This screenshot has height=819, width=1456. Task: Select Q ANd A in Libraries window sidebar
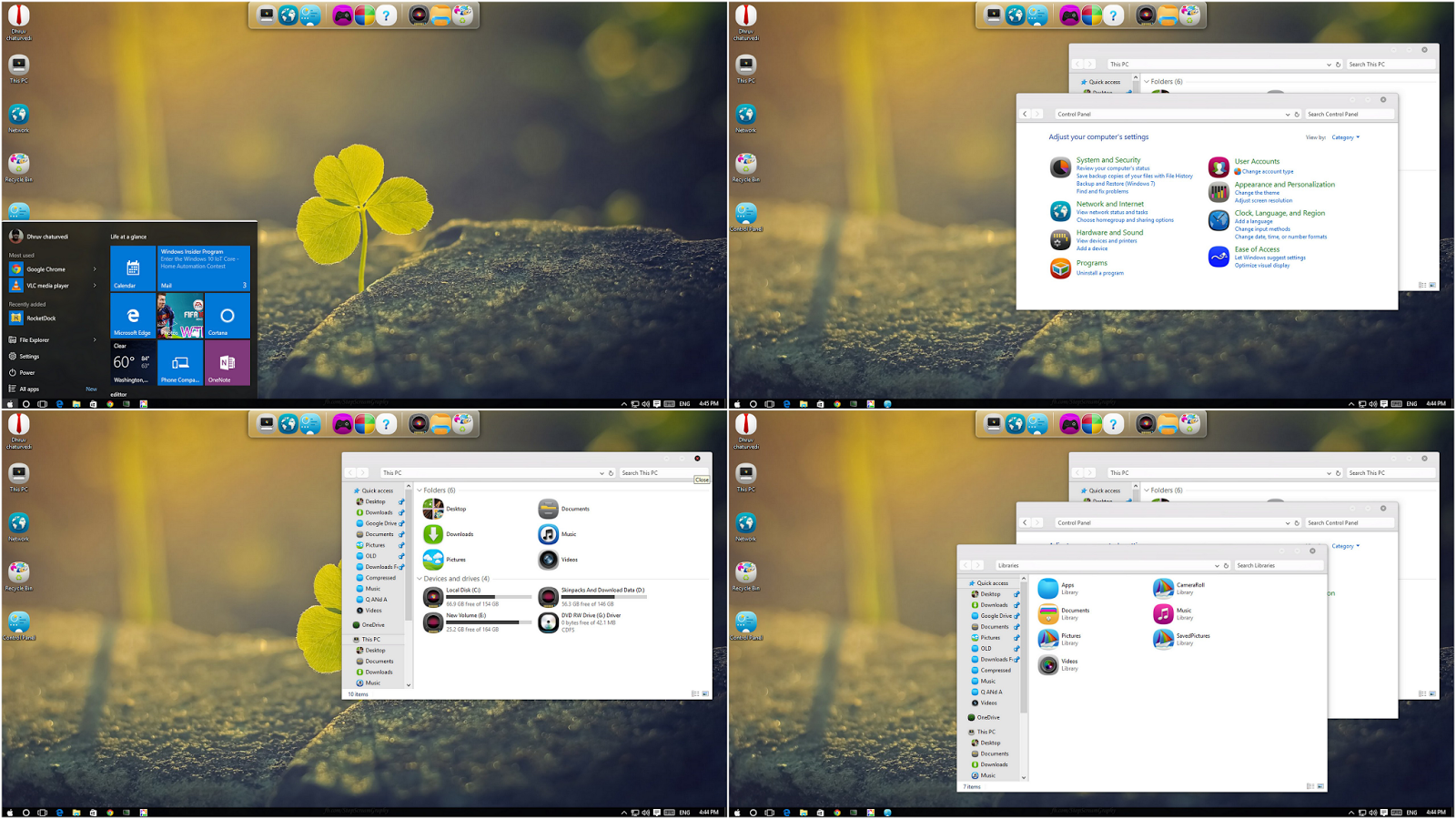(987, 692)
